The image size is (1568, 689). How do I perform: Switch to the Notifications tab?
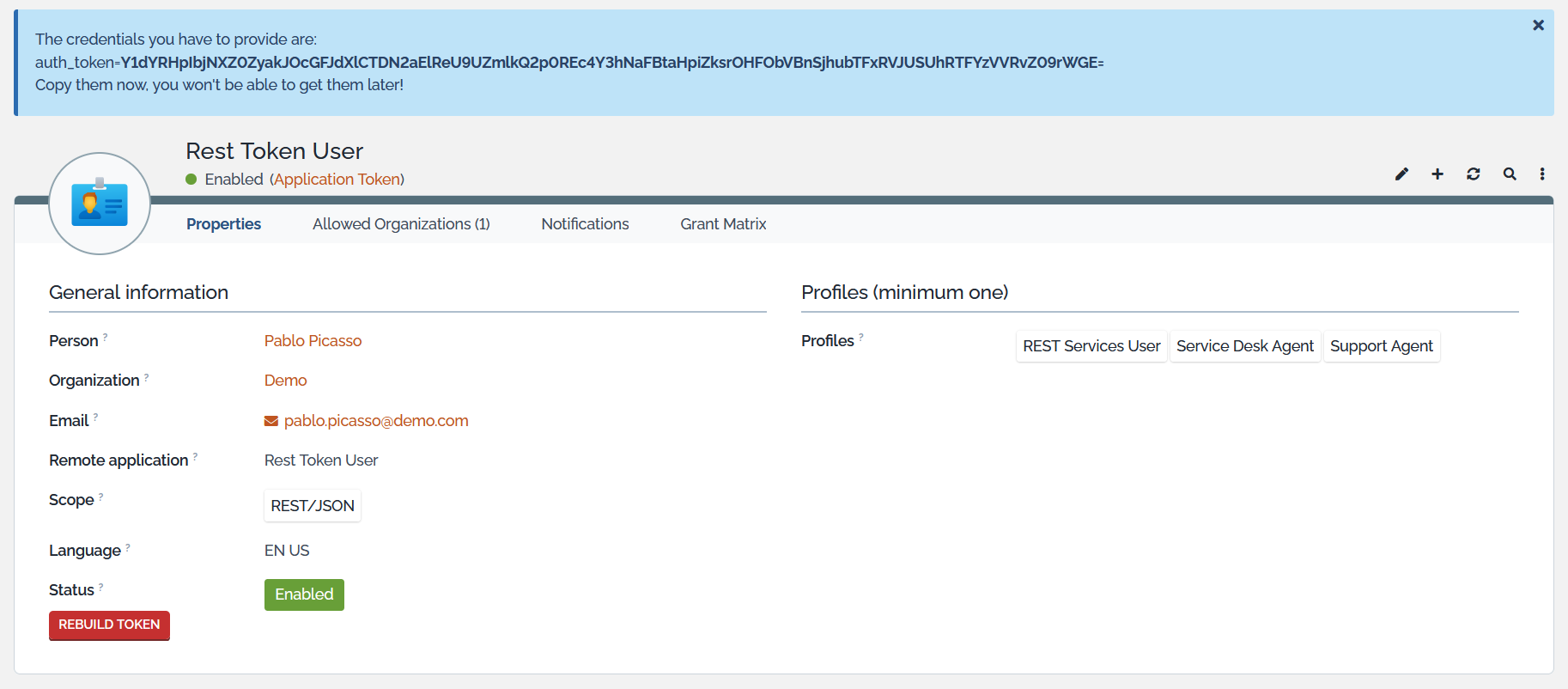coord(585,224)
